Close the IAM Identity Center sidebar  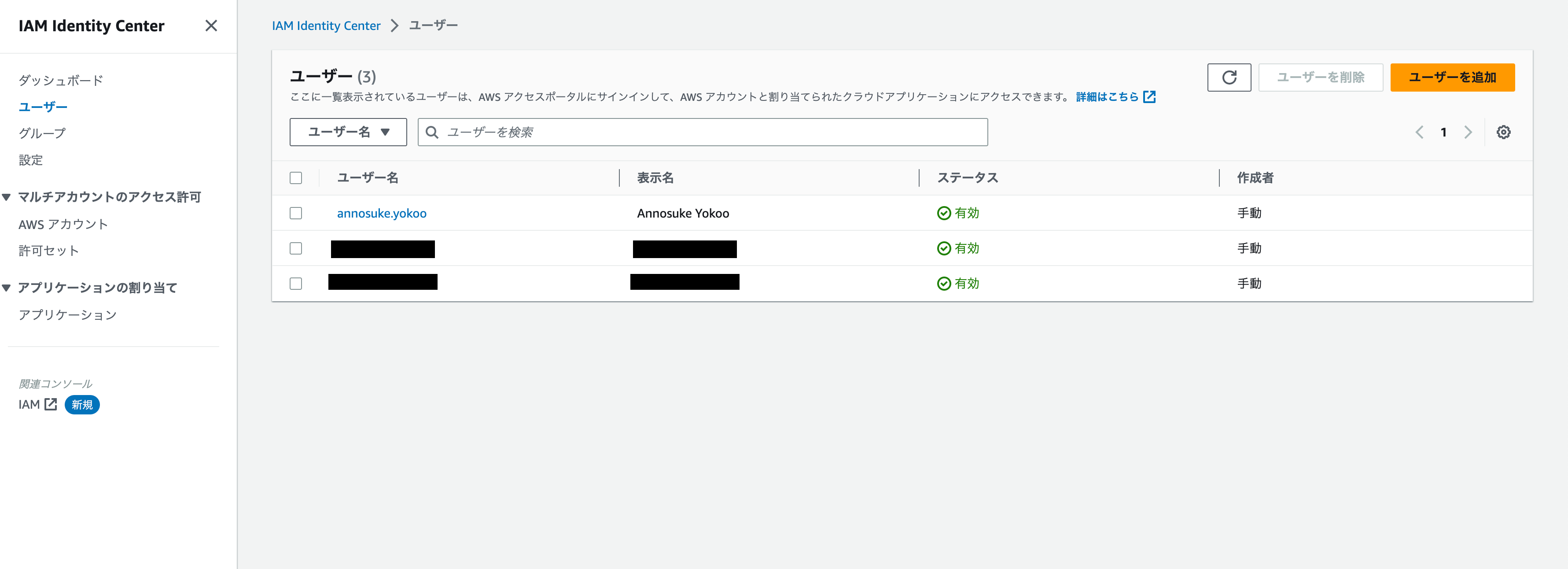click(211, 26)
